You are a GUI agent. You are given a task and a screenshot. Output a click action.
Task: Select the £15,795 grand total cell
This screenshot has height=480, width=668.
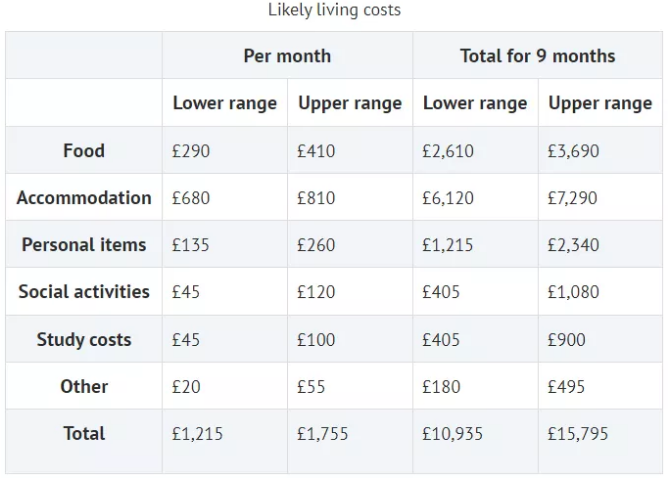tap(577, 434)
